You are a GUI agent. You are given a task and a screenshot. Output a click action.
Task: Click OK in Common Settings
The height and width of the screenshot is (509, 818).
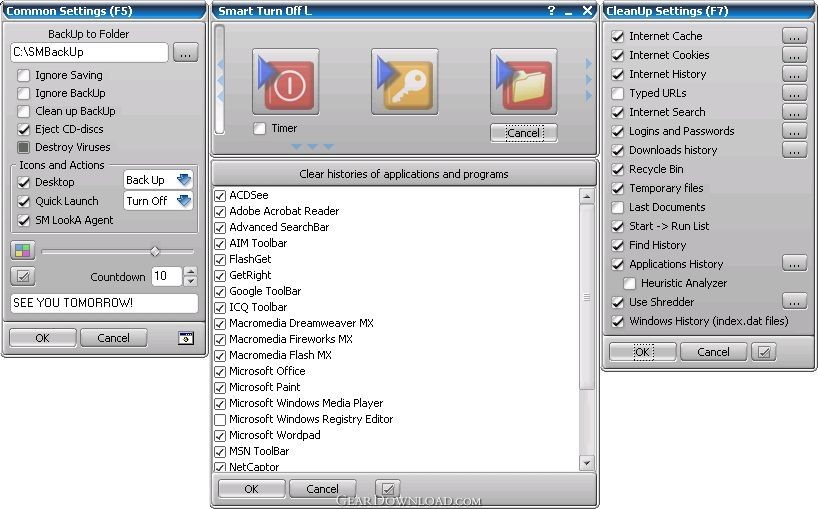(x=43, y=338)
